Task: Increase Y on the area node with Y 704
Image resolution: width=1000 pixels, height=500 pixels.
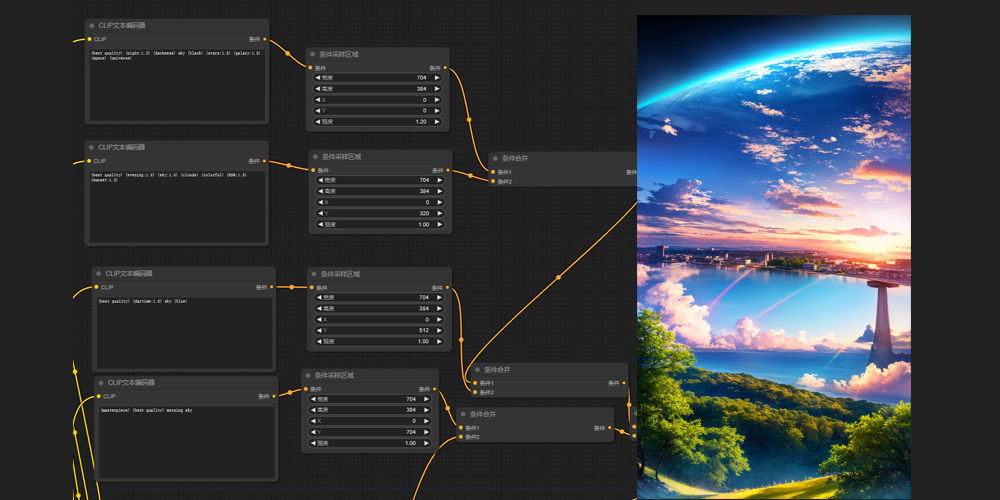Action: tap(426, 432)
